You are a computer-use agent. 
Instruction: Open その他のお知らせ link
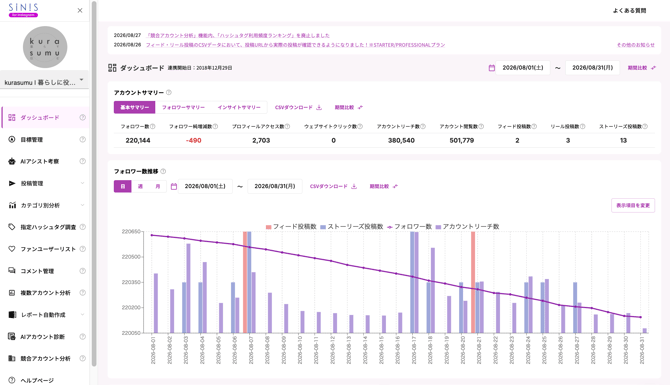(x=635, y=45)
